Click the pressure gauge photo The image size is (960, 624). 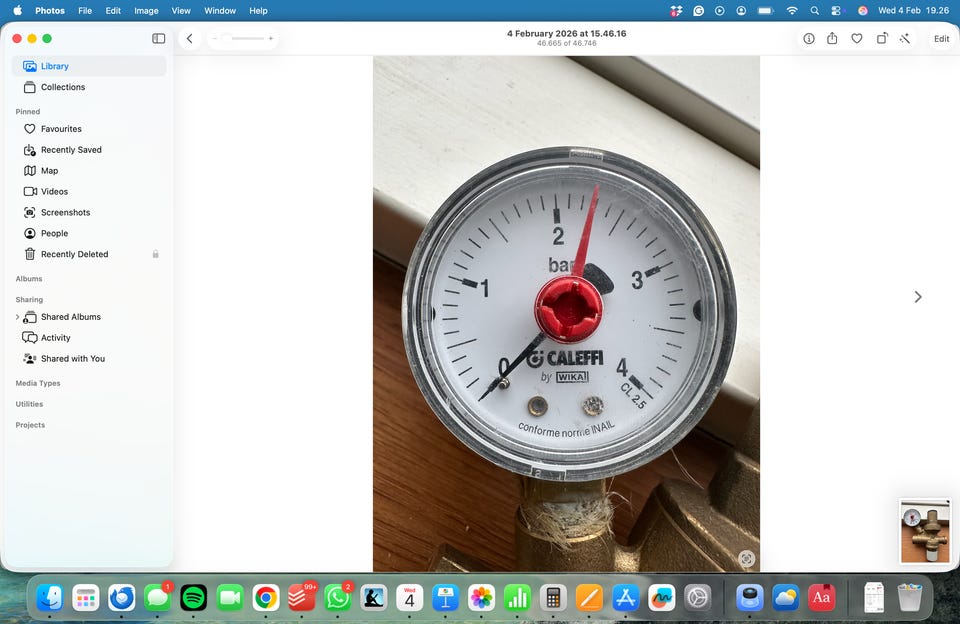tap(566, 314)
